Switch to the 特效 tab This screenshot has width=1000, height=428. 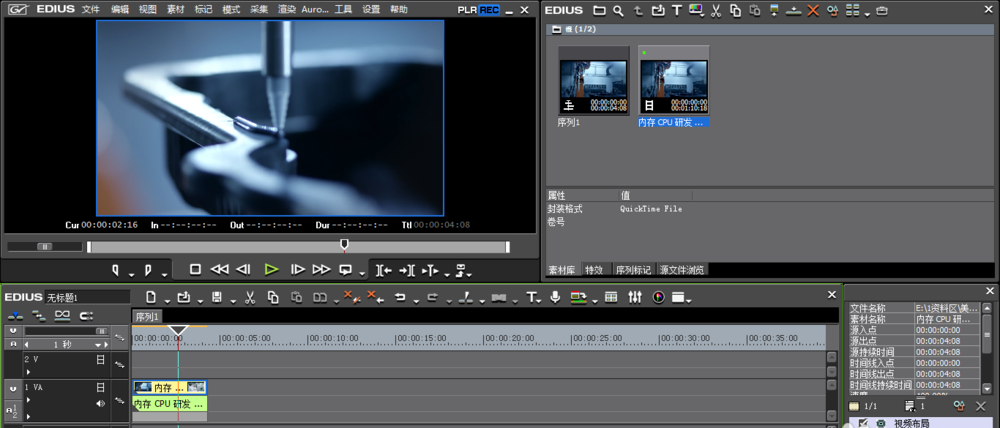594,270
